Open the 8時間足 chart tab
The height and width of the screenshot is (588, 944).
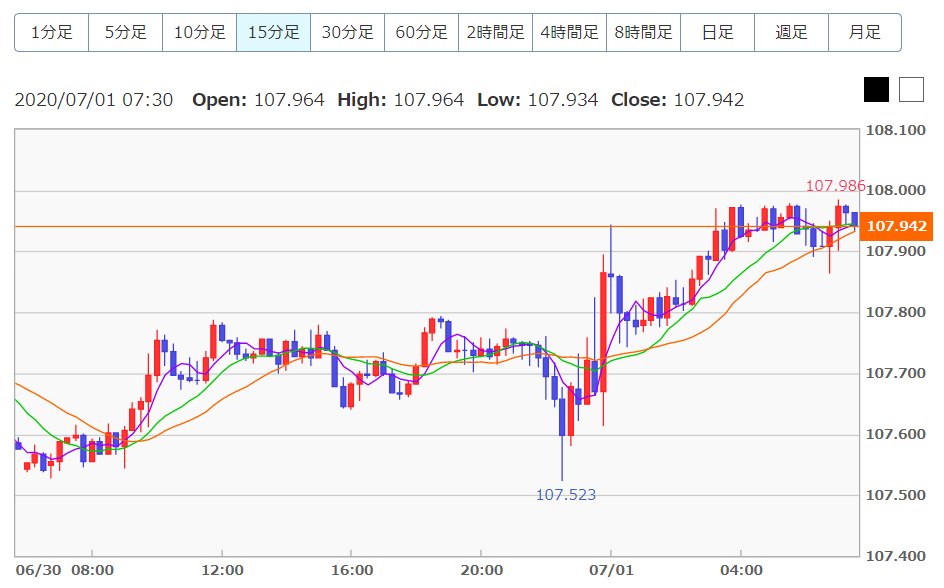point(644,32)
